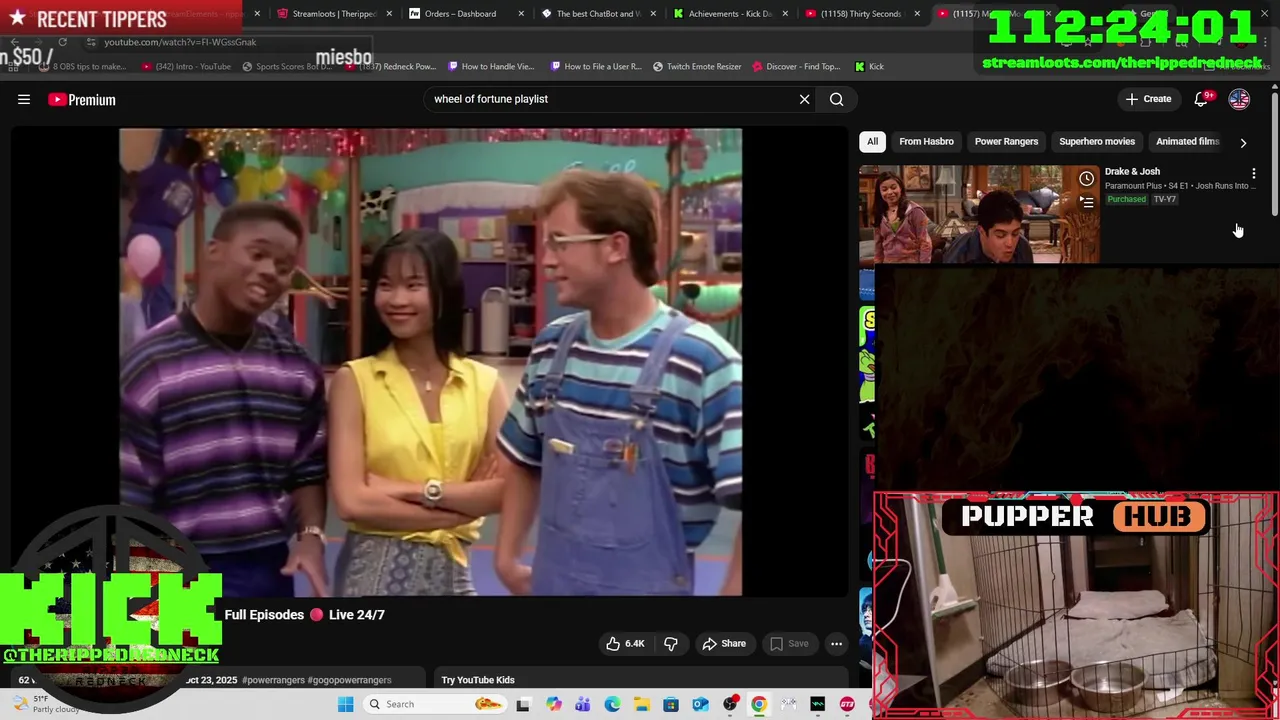
Task: Switch to Thirty Seconds browser tab
Action: point(861,14)
